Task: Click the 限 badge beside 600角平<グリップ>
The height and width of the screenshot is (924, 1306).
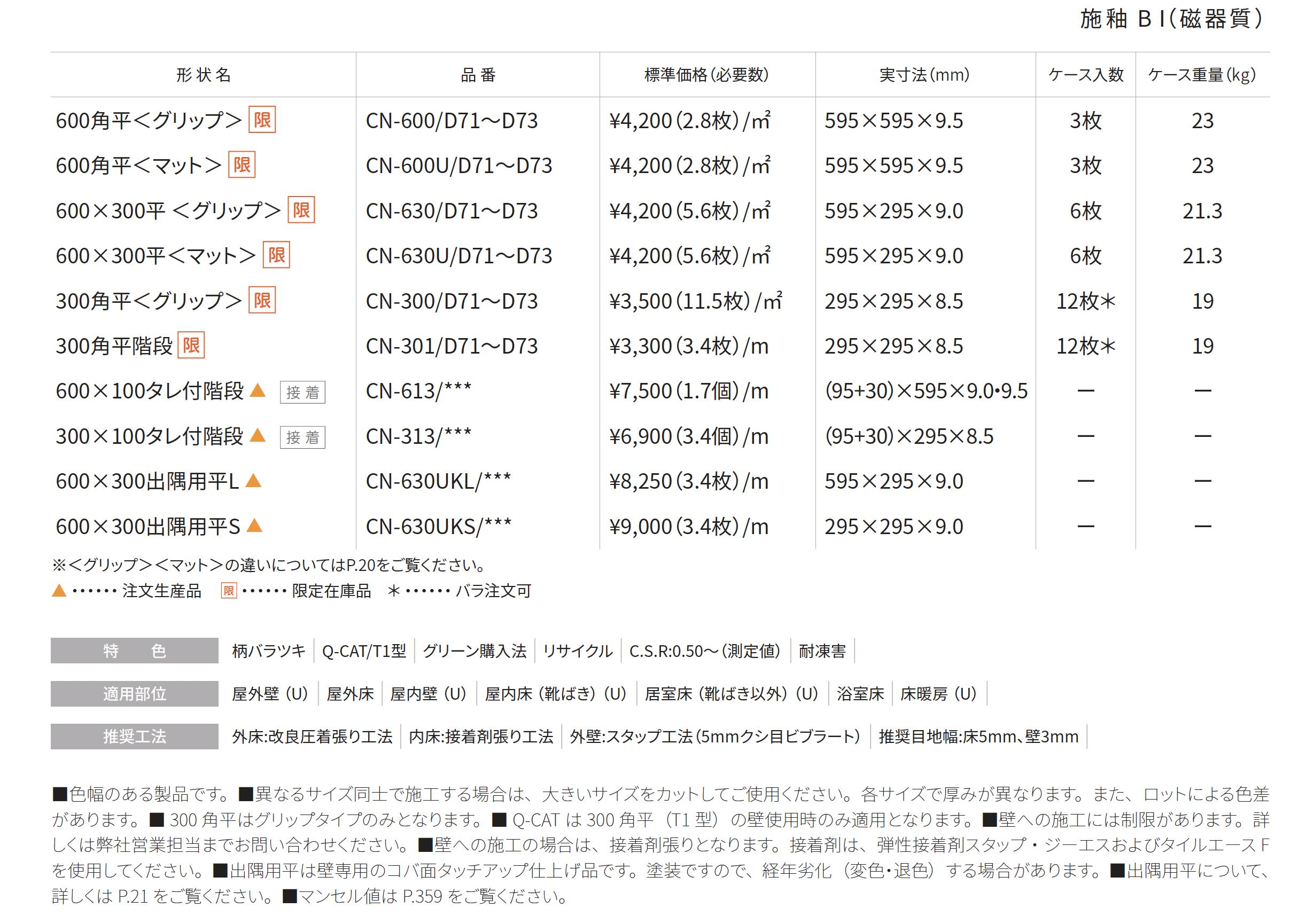Action: pos(262,120)
